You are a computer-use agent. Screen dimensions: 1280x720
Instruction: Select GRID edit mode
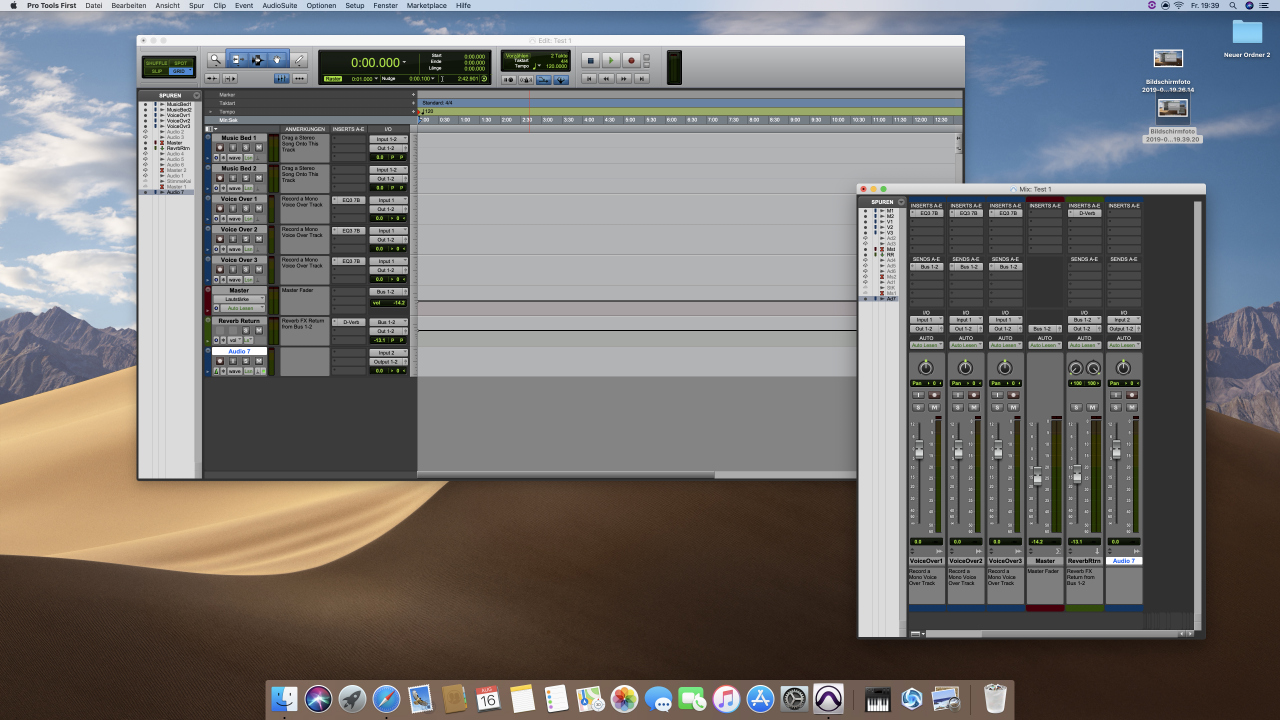[181, 71]
